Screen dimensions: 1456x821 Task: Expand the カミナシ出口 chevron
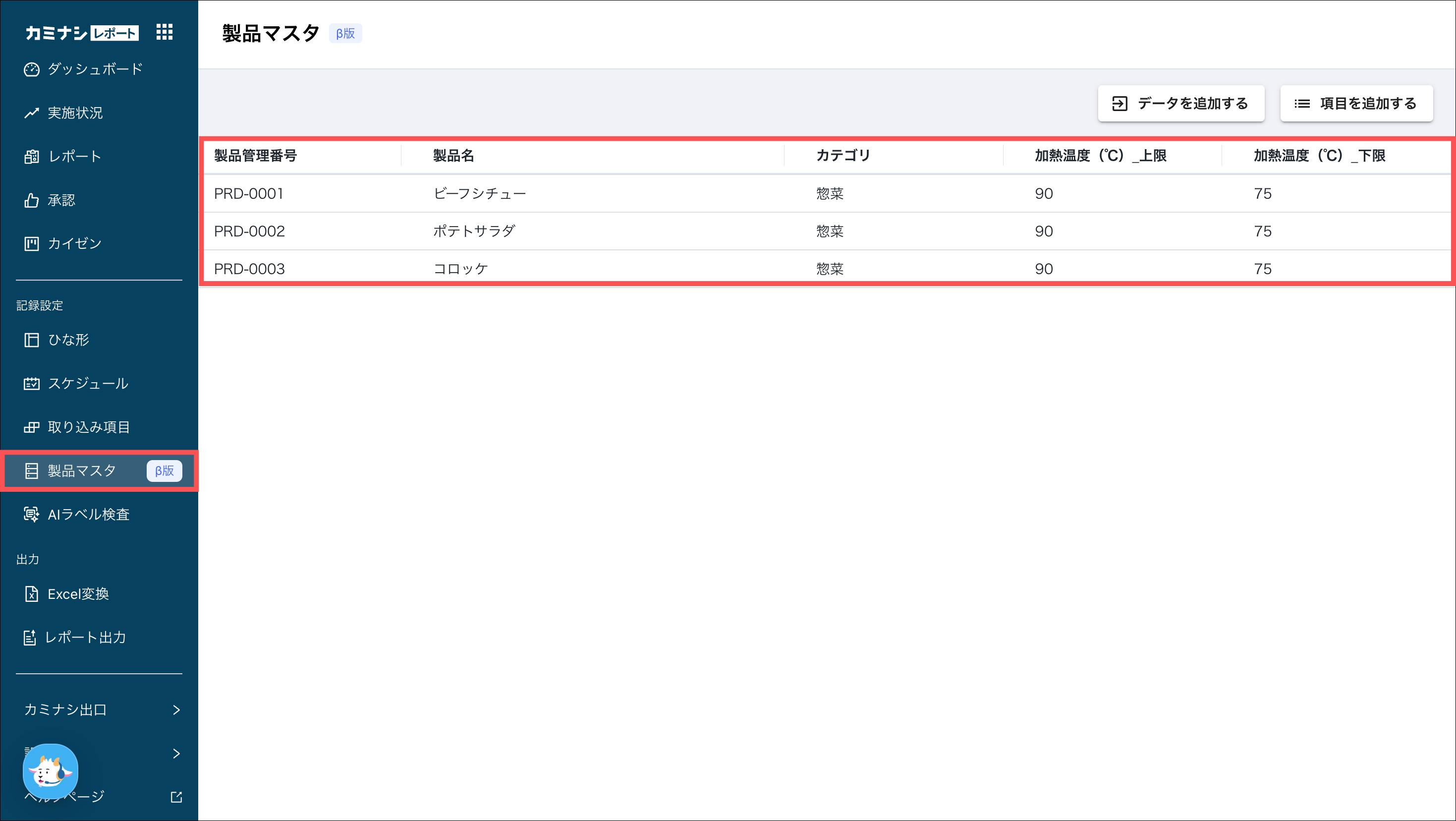tap(176, 709)
